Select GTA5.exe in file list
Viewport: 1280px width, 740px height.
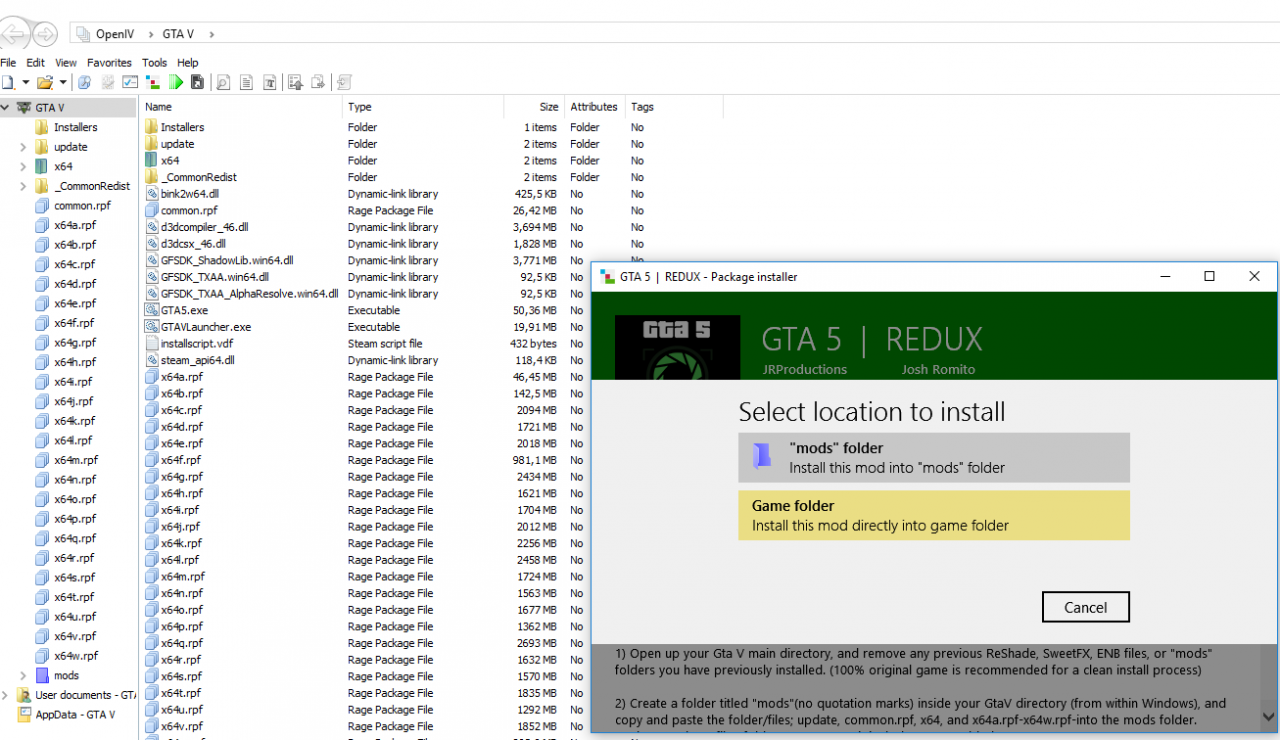[184, 310]
